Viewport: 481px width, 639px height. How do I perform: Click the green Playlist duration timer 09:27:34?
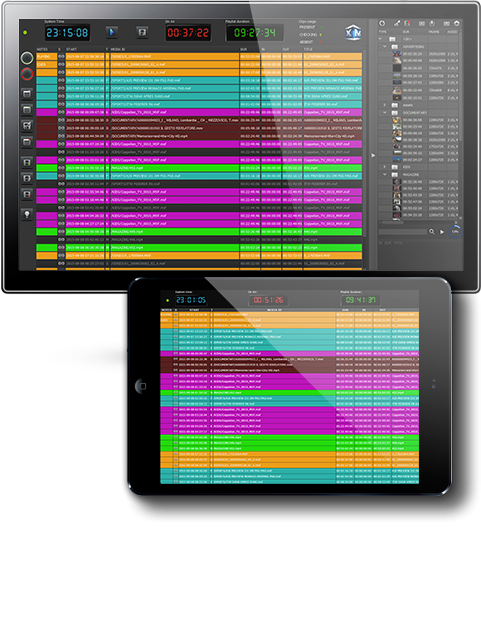(x=254, y=33)
